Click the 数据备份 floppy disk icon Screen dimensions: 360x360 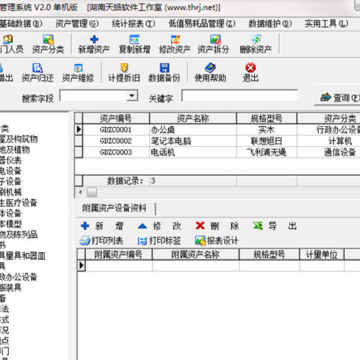164,68
